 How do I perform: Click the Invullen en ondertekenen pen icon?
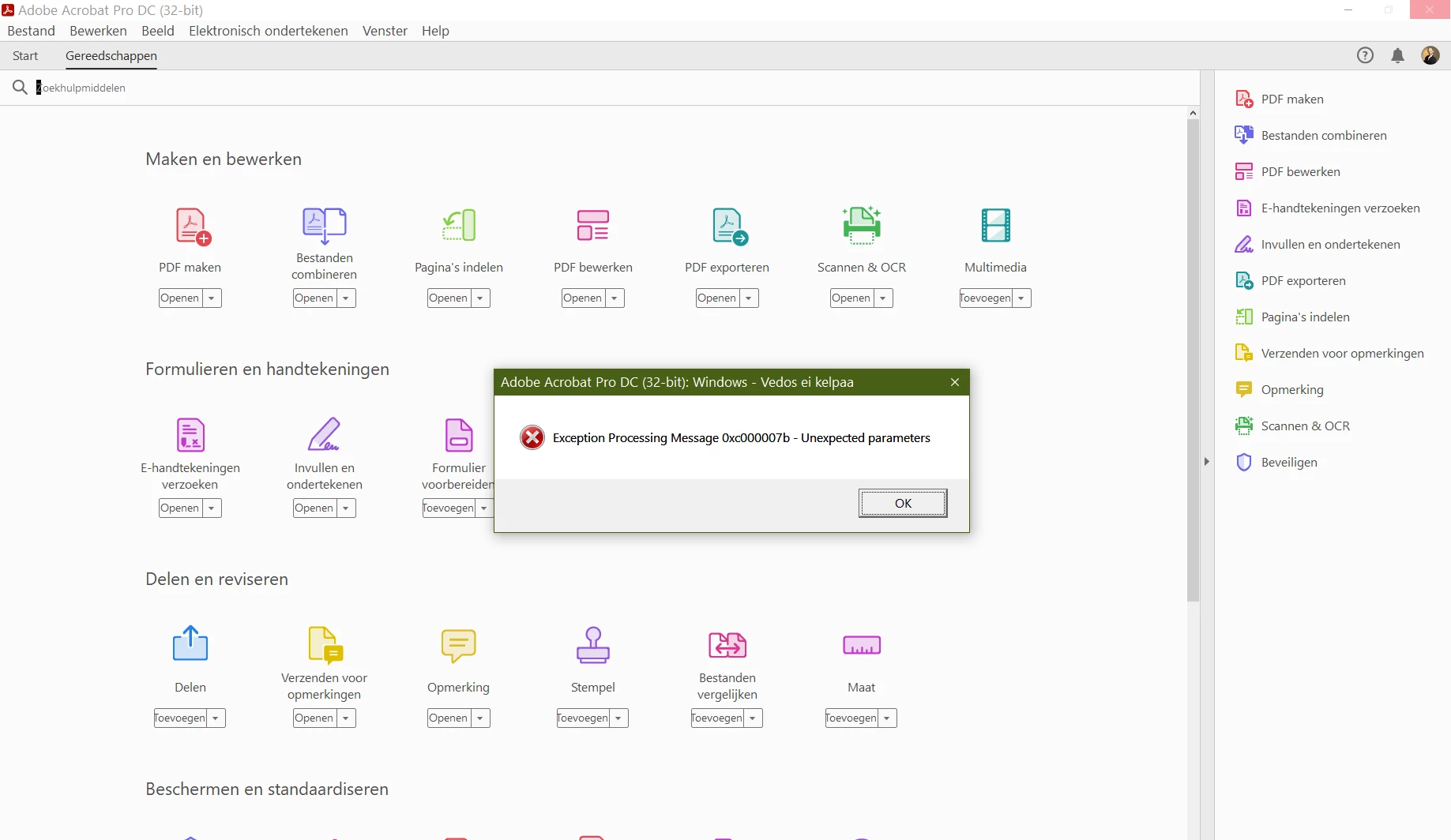[325, 434]
